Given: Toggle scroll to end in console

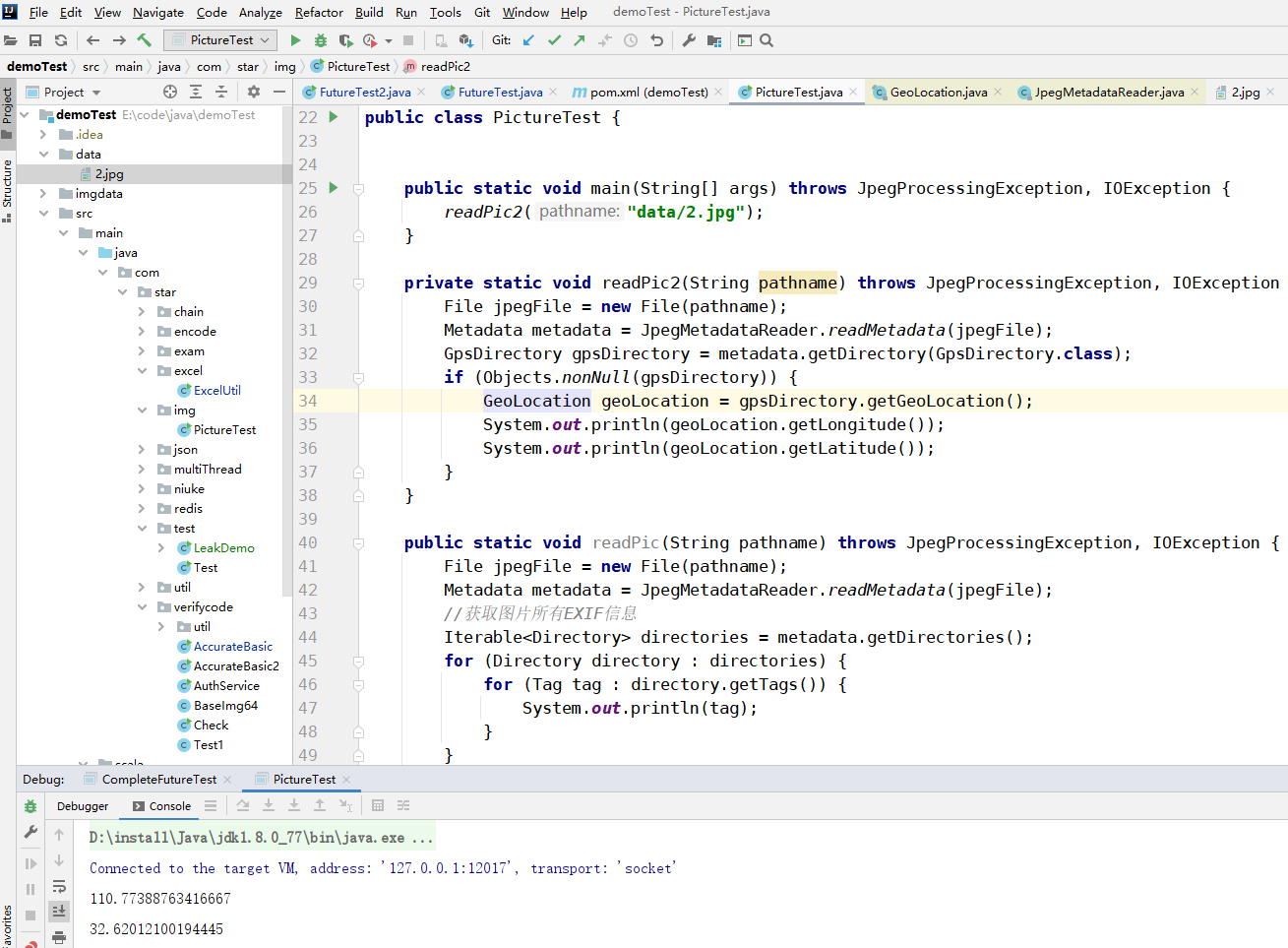Looking at the screenshot, I should click(x=59, y=912).
